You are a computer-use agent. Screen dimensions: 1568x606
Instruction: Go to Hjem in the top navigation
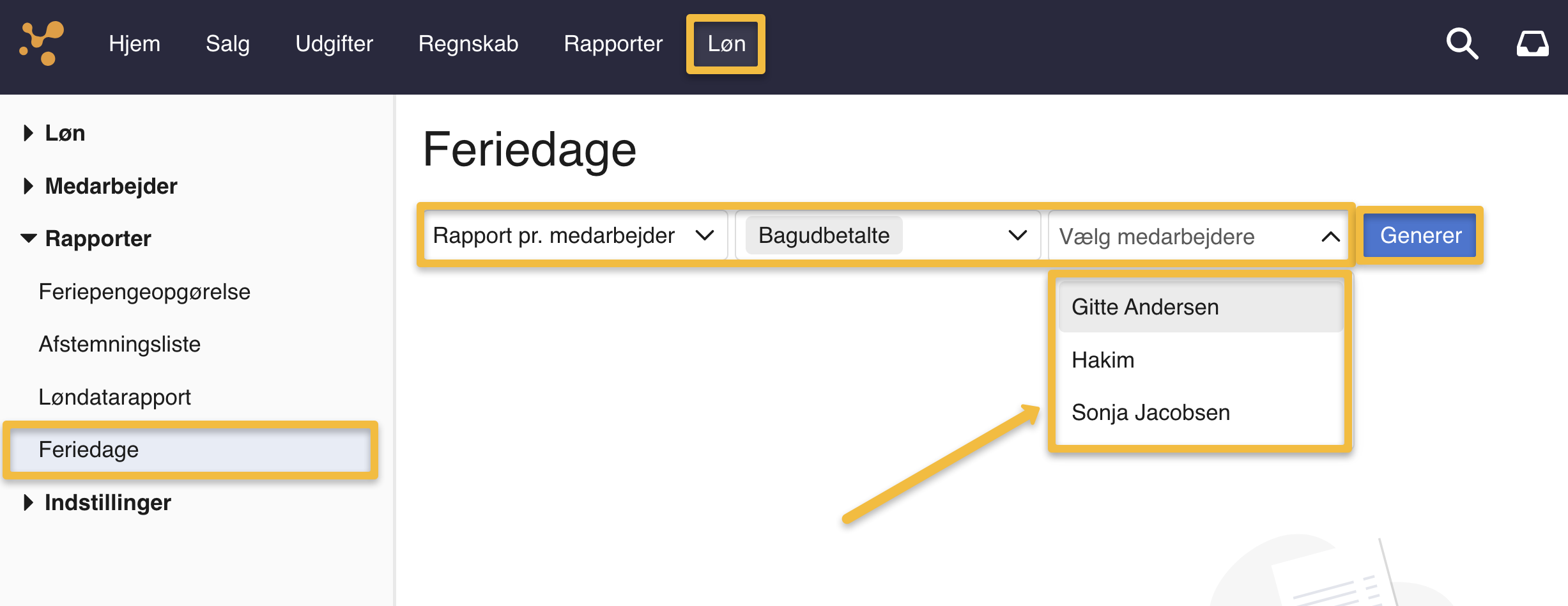point(134,43)
